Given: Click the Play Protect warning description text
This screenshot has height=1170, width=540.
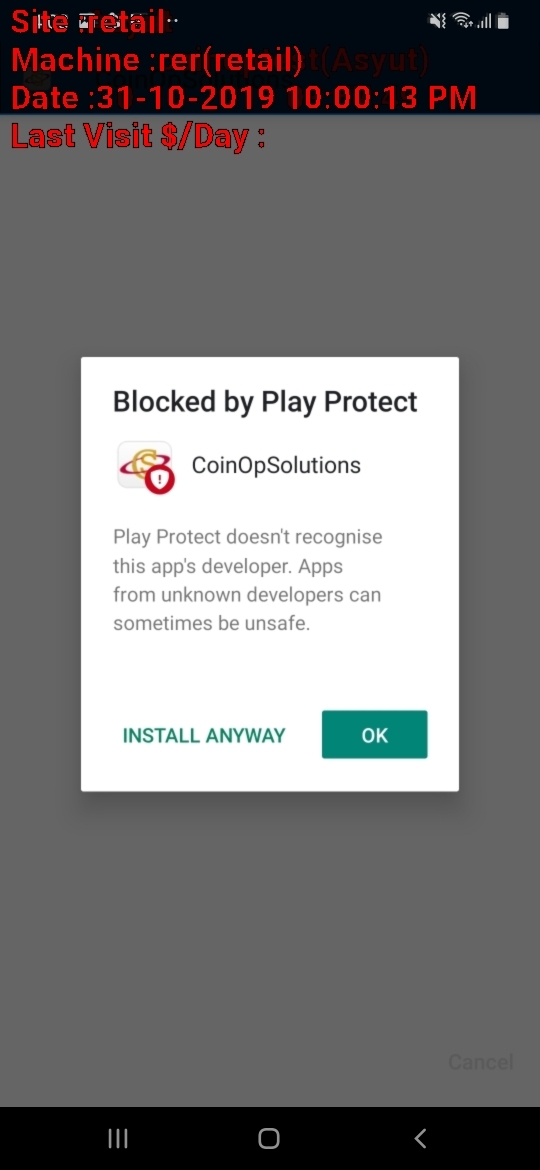Looking at the screenshot, I should 248,581.
